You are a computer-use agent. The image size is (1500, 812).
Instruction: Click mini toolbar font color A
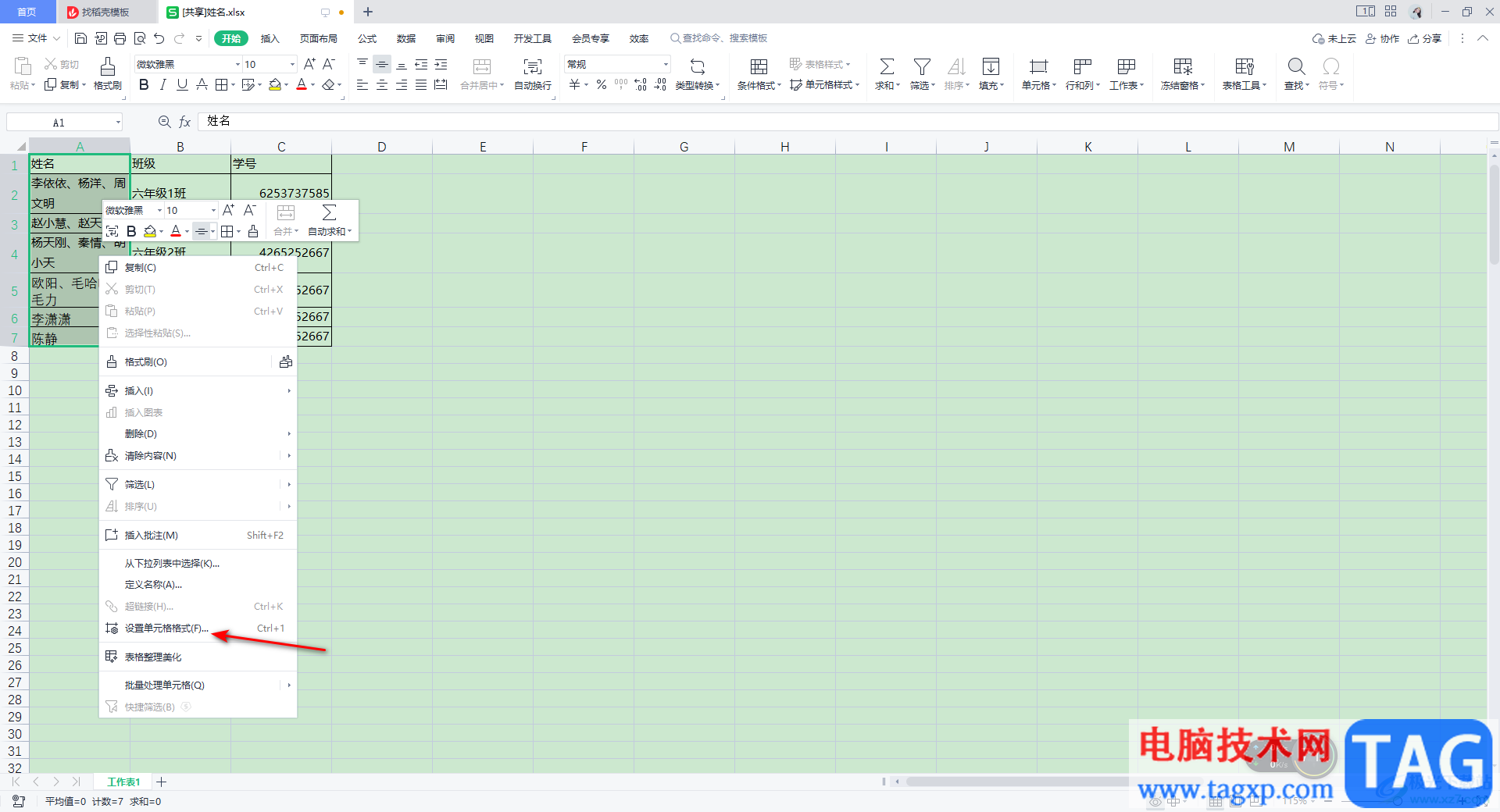(176, 231)
